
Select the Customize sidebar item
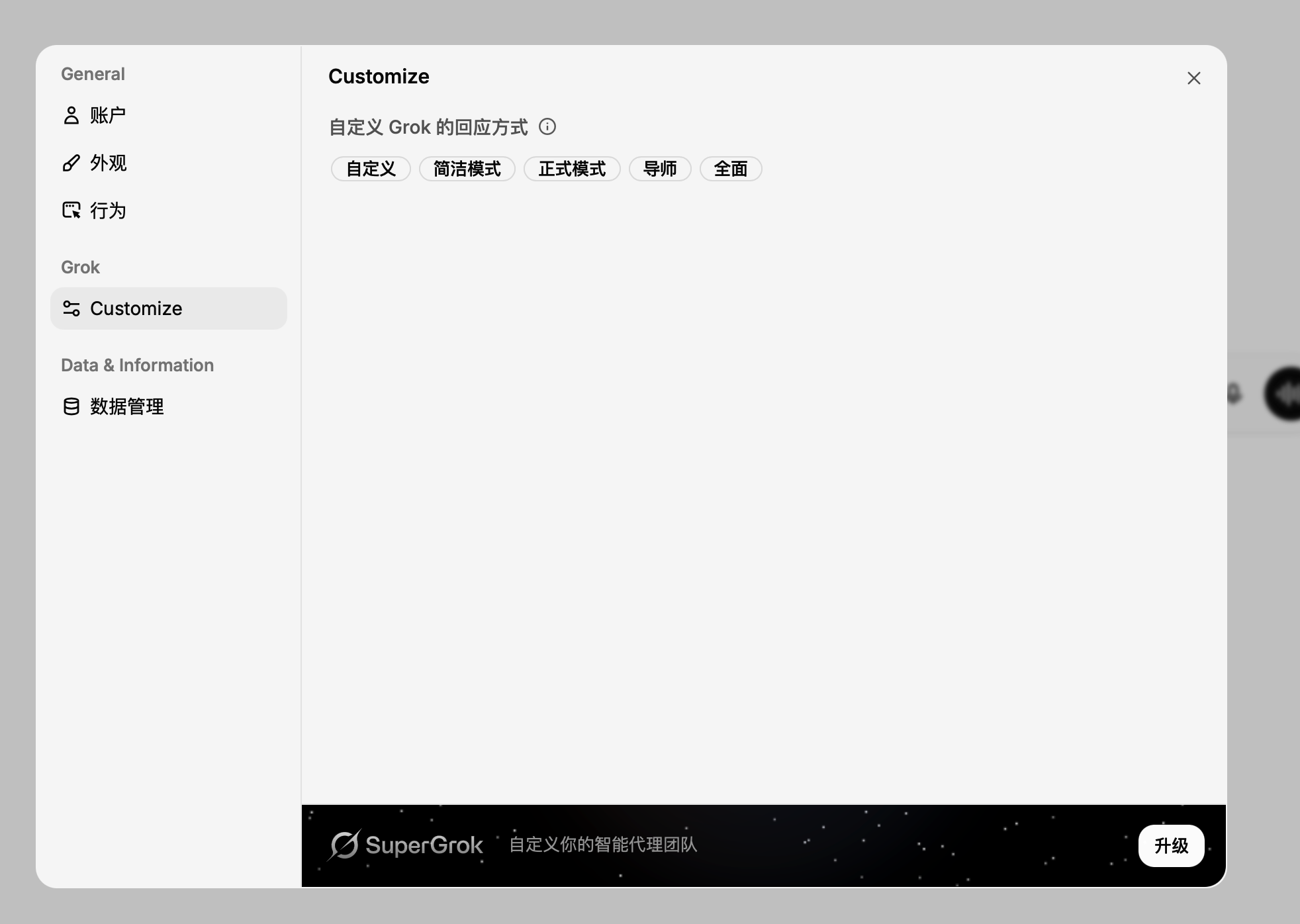coord(168,308)
